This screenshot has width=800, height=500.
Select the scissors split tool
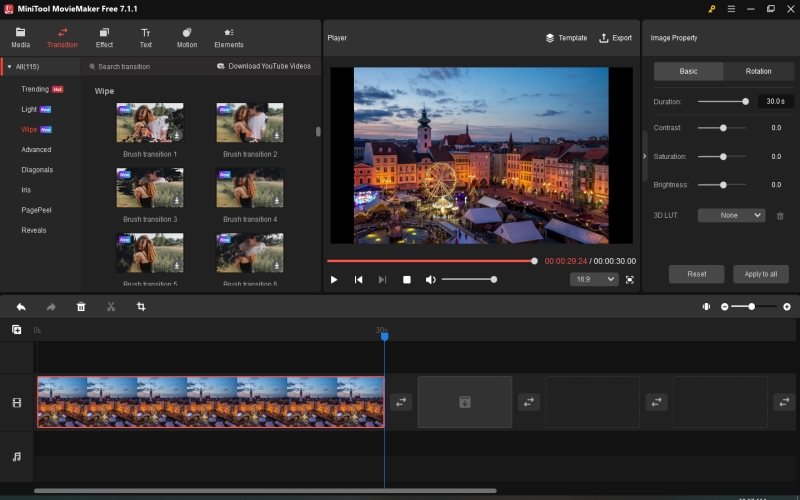click(111, 306)
